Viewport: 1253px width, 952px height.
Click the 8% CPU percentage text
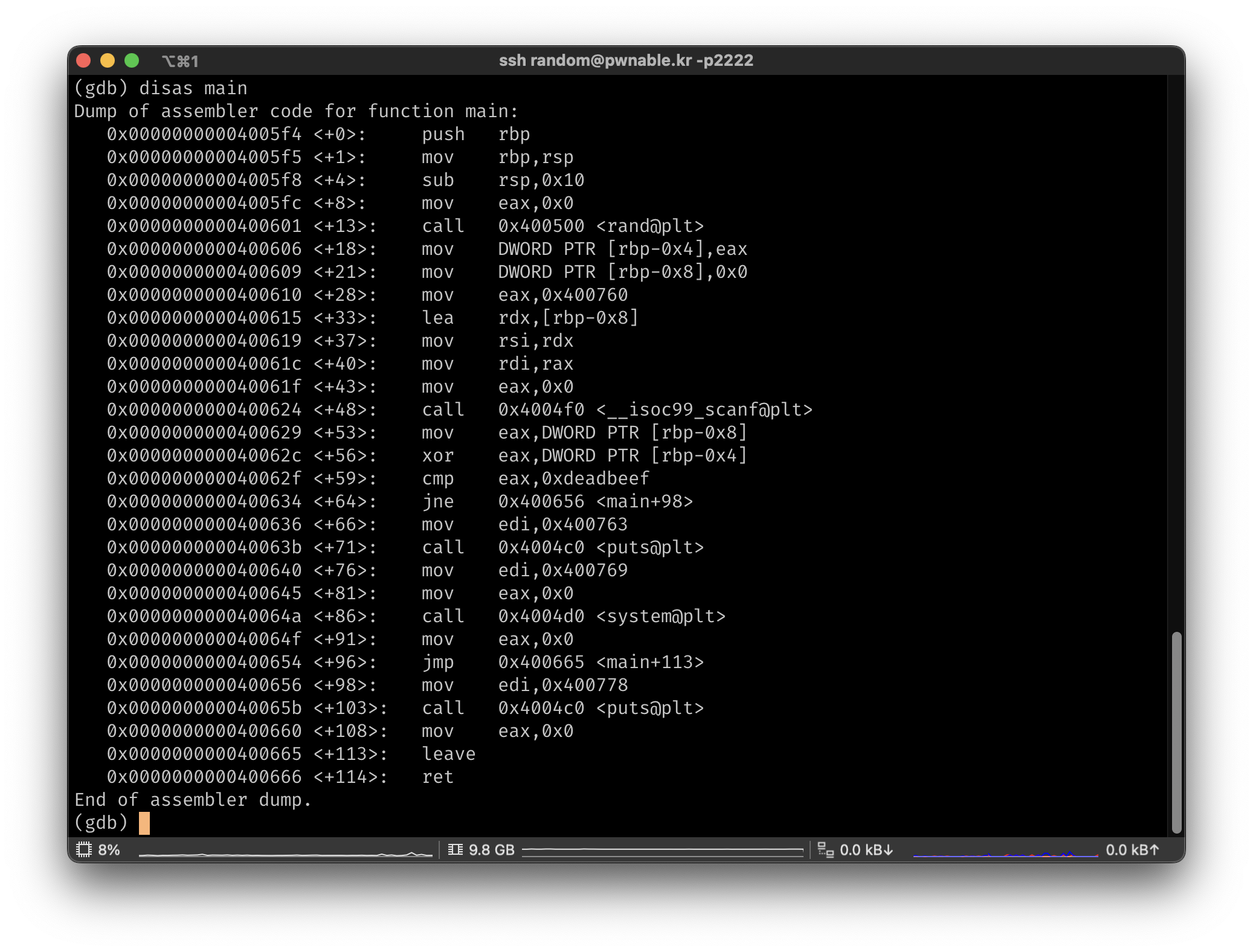pyautogui.click(x=109, y=850)
